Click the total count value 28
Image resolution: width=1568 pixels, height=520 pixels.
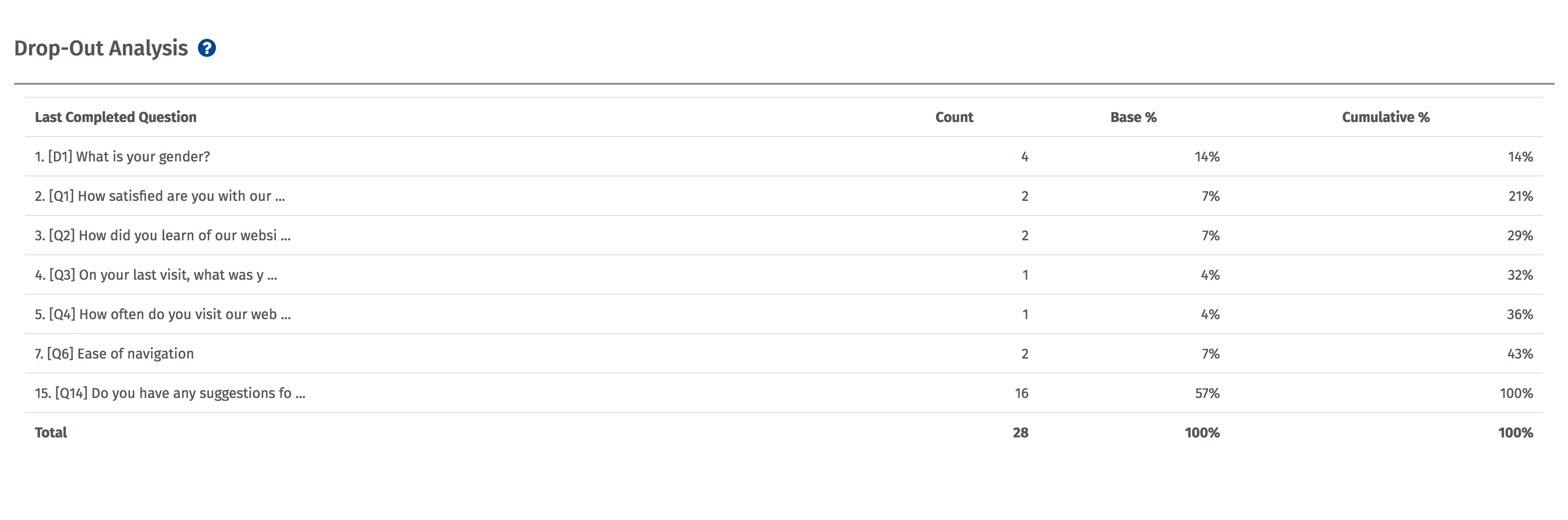point(1020,432)
